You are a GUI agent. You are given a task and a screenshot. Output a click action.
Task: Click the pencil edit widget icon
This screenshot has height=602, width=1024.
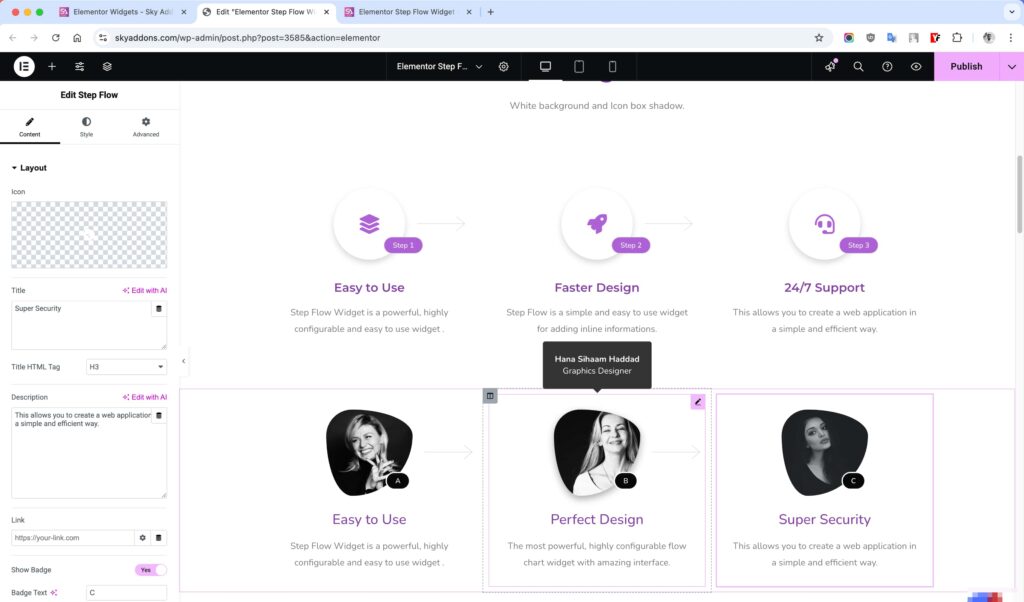[x=697, y=402]
